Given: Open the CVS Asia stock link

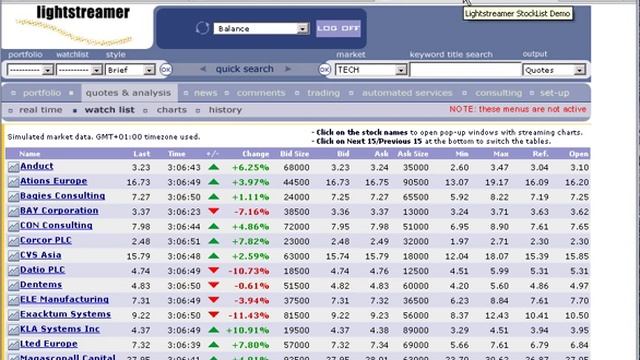Looking at the screenshot, I should [x=41, y=255].
